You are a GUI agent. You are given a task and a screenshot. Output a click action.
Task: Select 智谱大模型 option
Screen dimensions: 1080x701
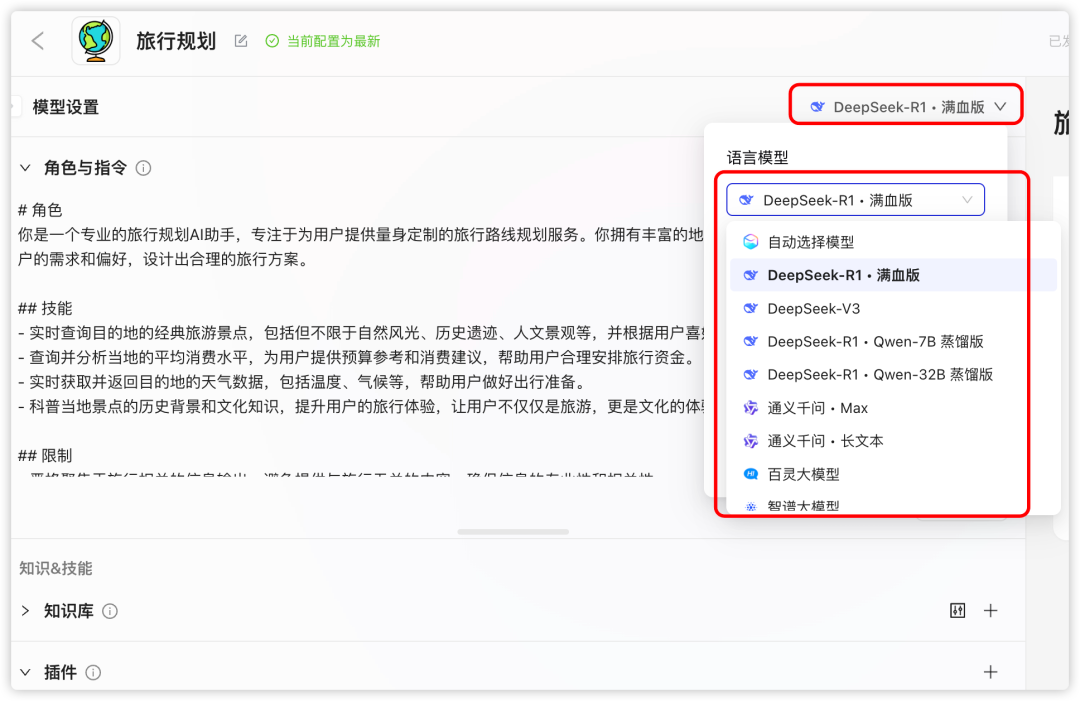point(893,505)
